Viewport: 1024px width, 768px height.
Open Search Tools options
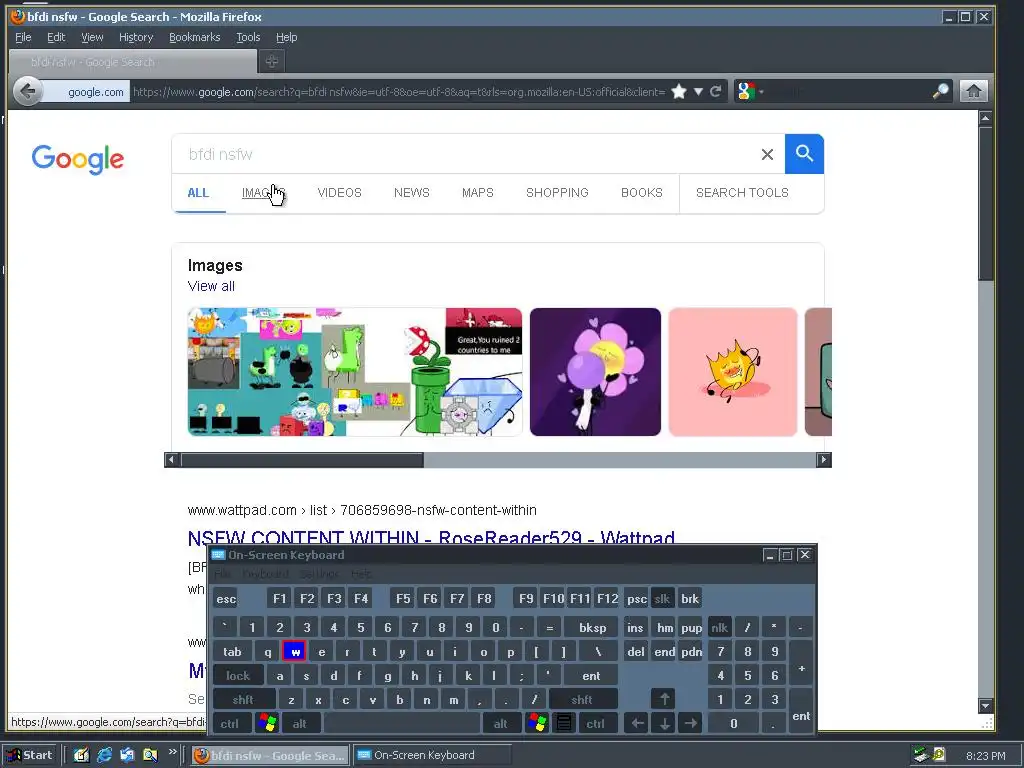[742, 193]
